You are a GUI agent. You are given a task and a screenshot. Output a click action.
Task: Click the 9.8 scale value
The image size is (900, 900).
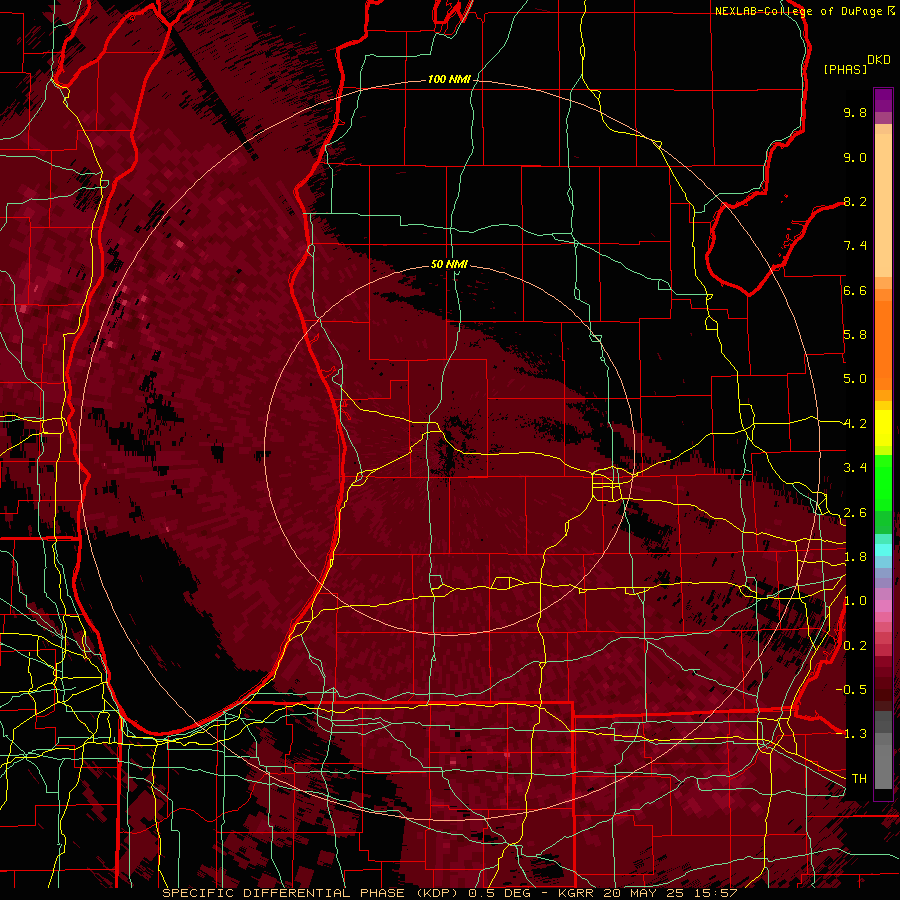coord(855,112)
